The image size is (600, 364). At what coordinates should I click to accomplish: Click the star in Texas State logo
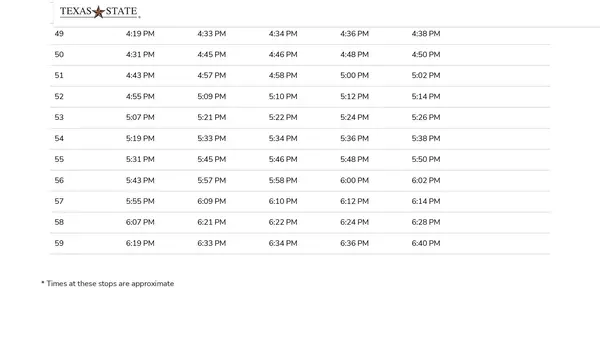(99, 12)
